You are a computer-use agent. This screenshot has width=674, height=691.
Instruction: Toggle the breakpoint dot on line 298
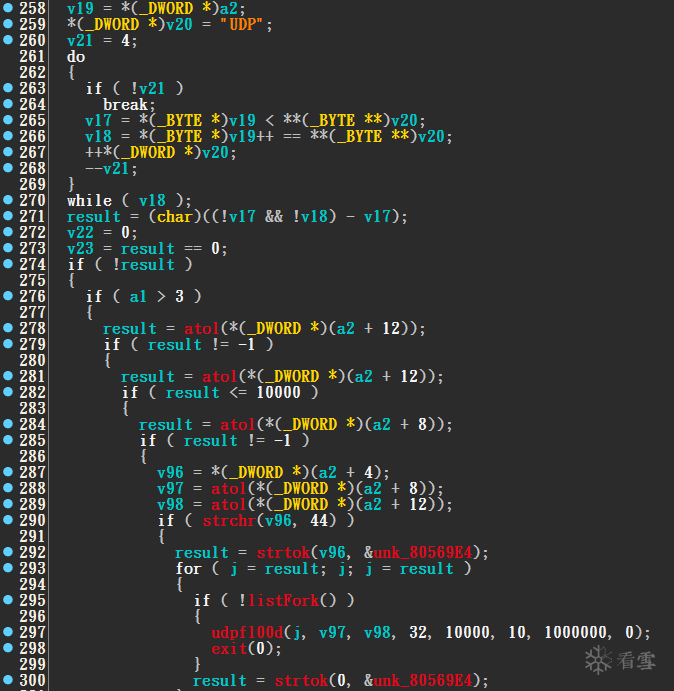tap(7, 648)
